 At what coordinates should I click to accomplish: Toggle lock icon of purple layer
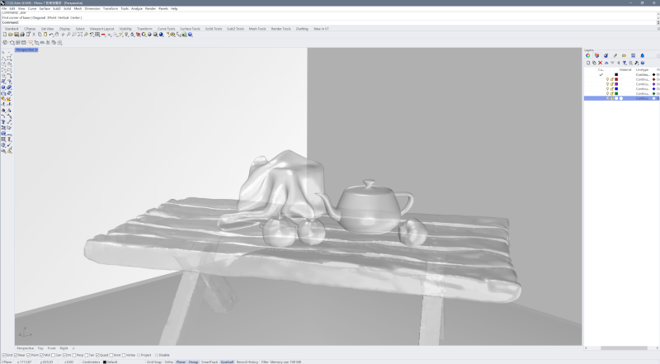pos(612,84)
